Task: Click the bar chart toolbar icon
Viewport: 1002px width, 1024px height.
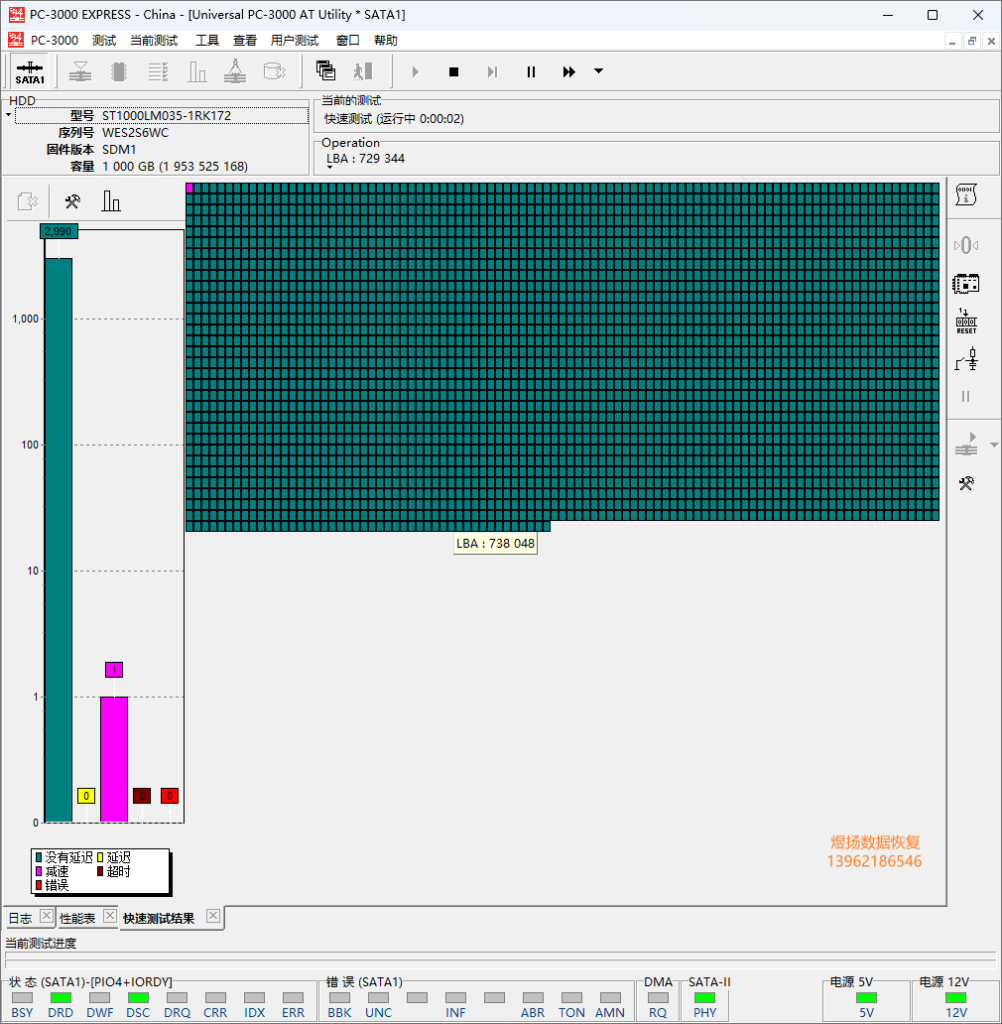Action: click(197, 71)
